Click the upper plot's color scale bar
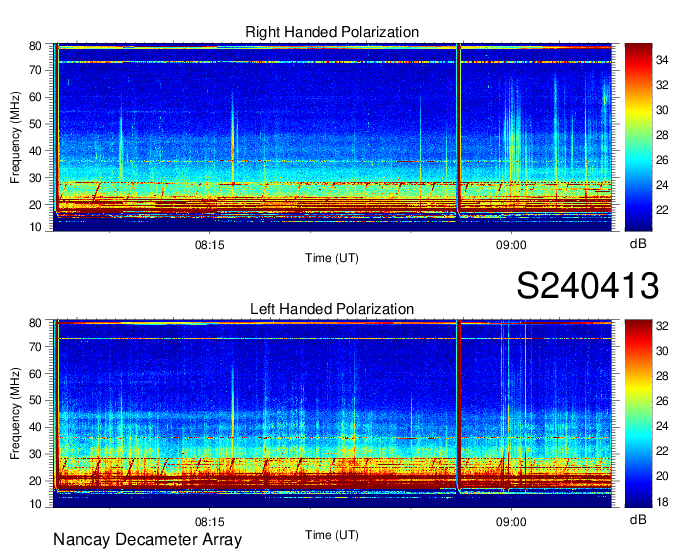 pyautogui.click(x=638, y=137)
